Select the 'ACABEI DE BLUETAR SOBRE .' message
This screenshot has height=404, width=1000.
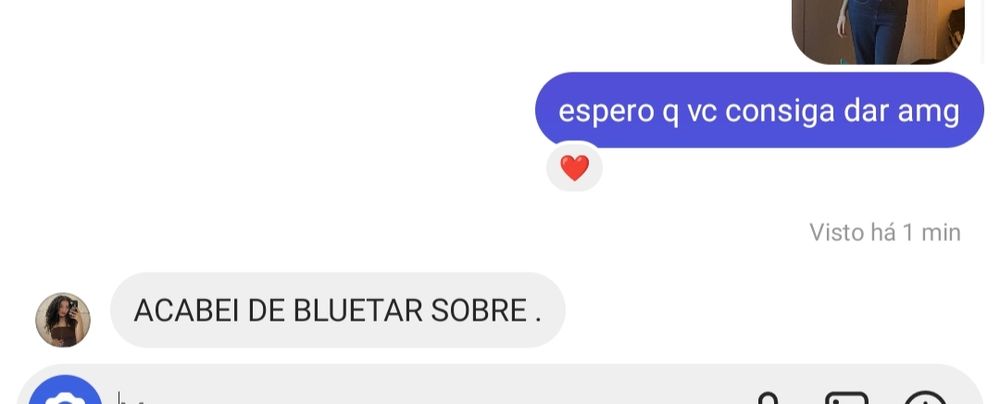[x=337, y=310]
